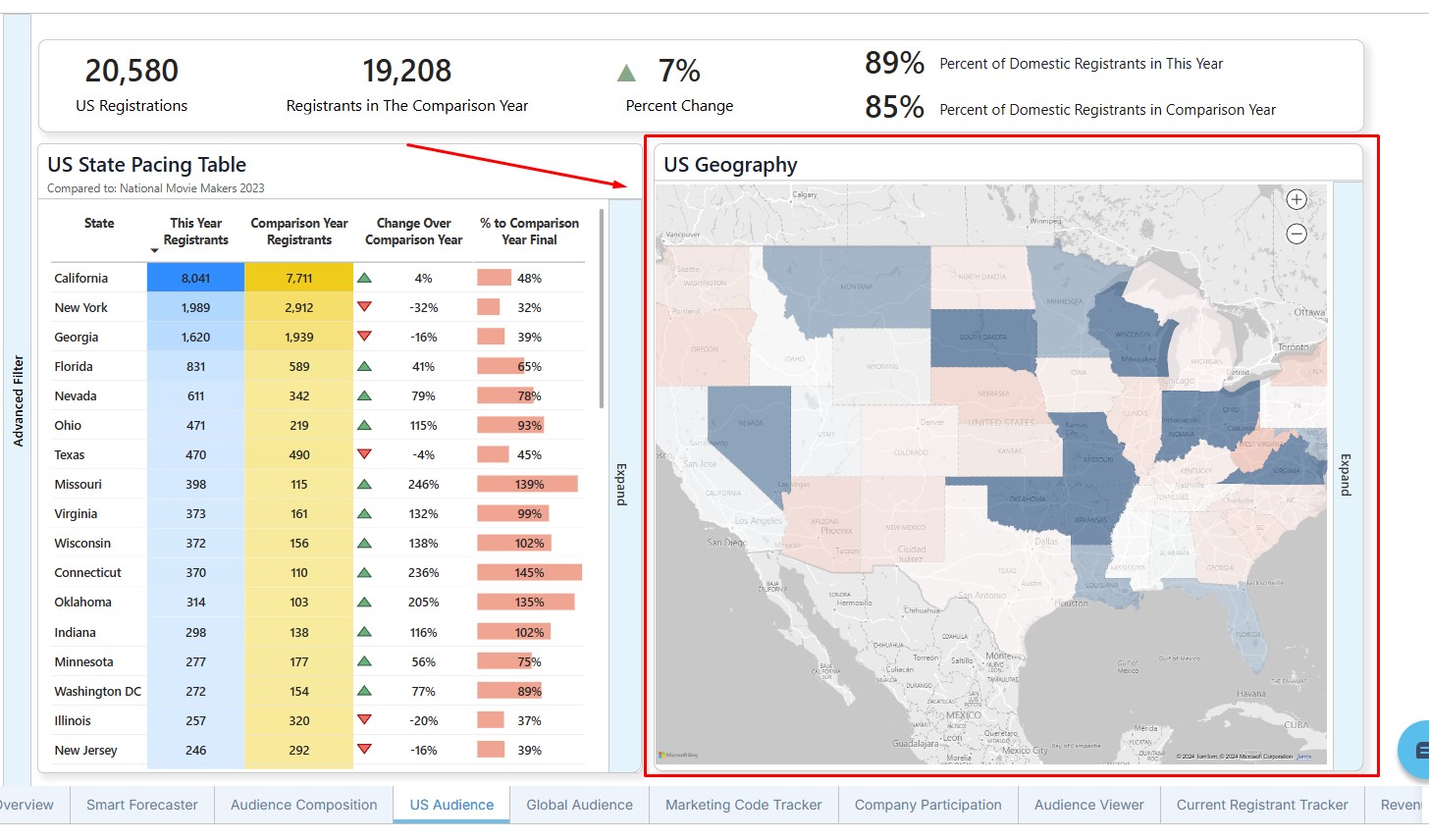Click the sort arrow under This Year Registrants
This screenshot has height=840, width=1429.
(154, 251)
